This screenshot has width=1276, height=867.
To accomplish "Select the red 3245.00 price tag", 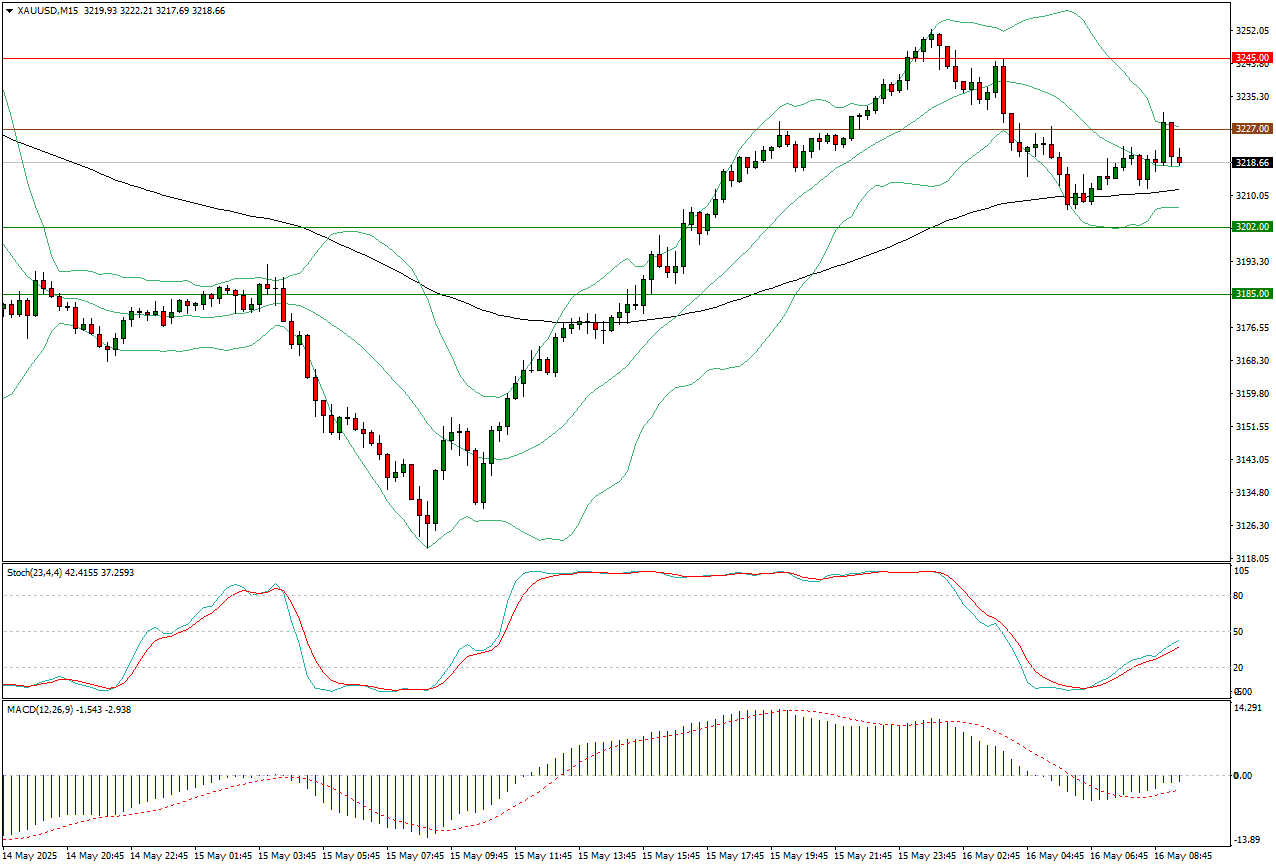I will click(1252, 59).
